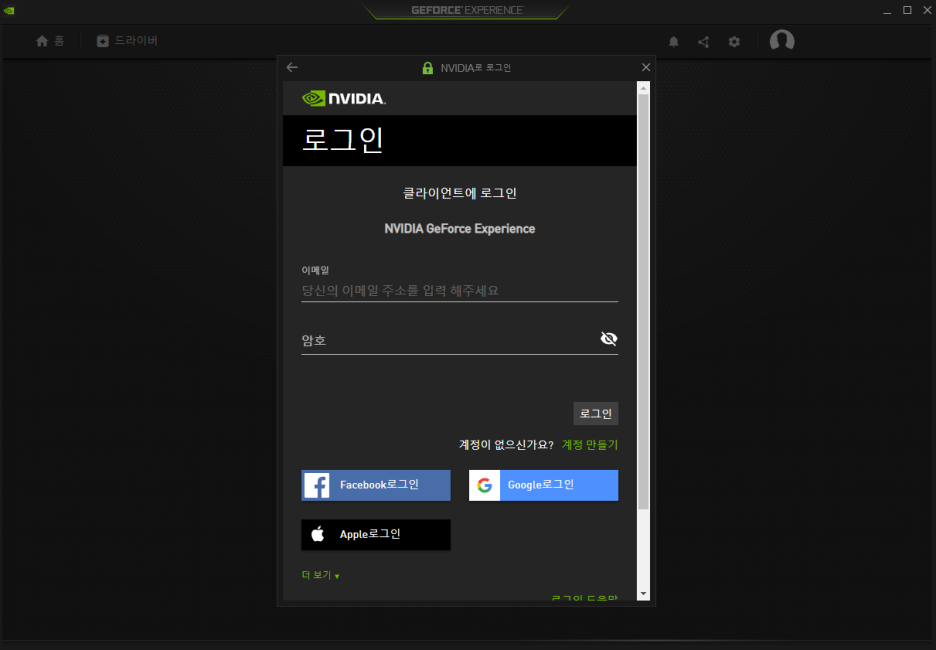
Task: Go back using the login dialog arrow
Action: point(292,67)
